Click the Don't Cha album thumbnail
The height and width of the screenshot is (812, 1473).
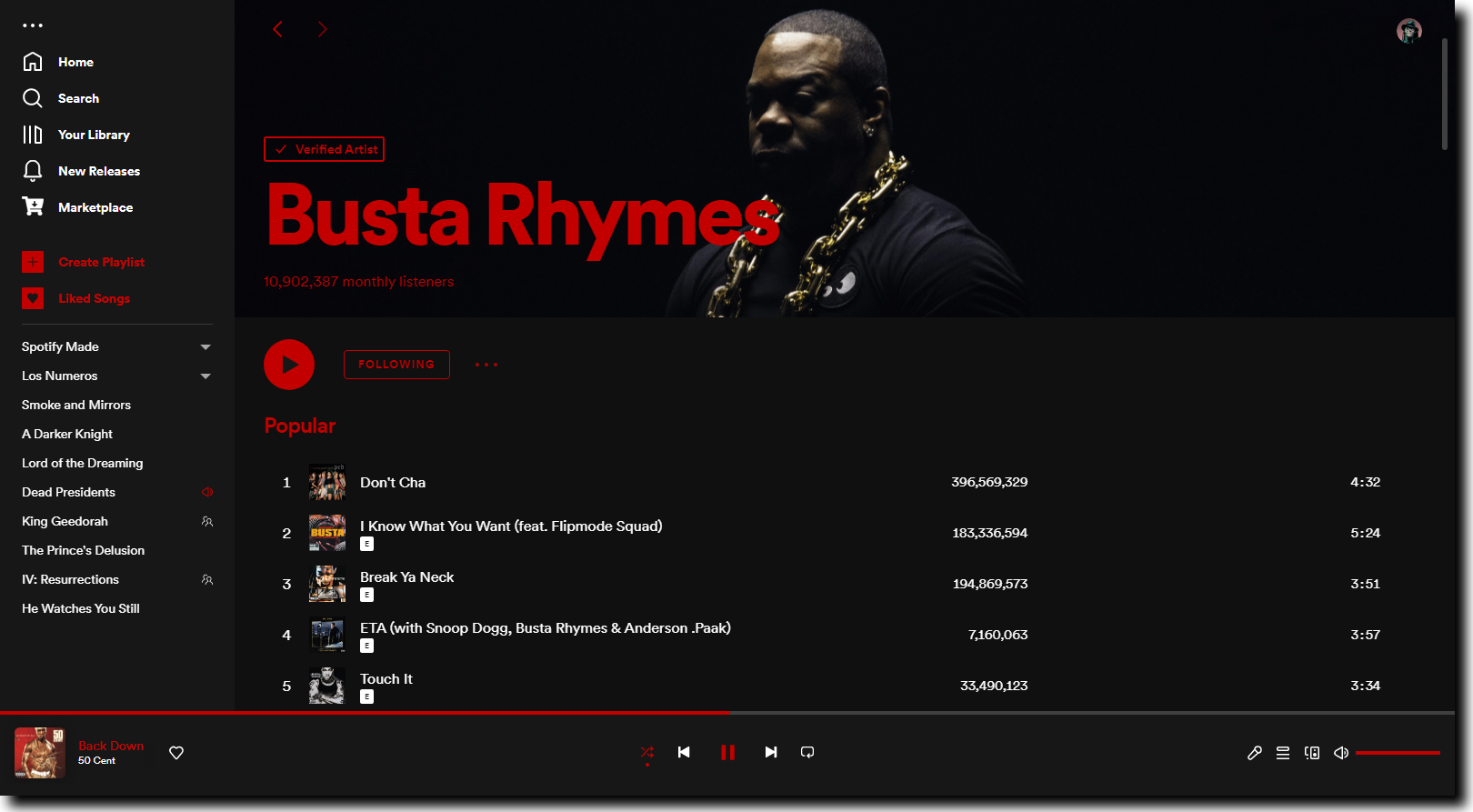[x=327, y=482]
